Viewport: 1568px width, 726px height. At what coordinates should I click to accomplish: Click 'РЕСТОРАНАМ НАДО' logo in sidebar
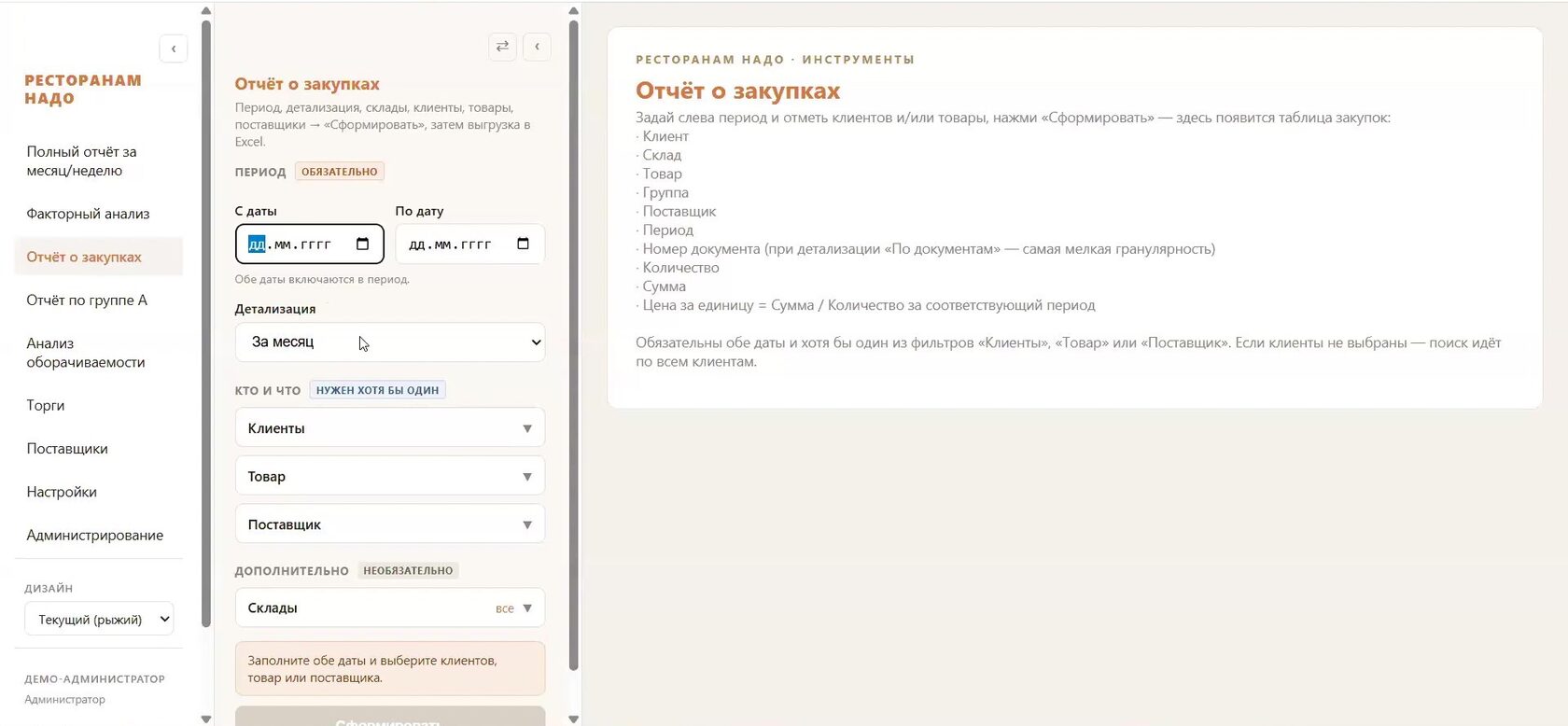pos(83,90)
